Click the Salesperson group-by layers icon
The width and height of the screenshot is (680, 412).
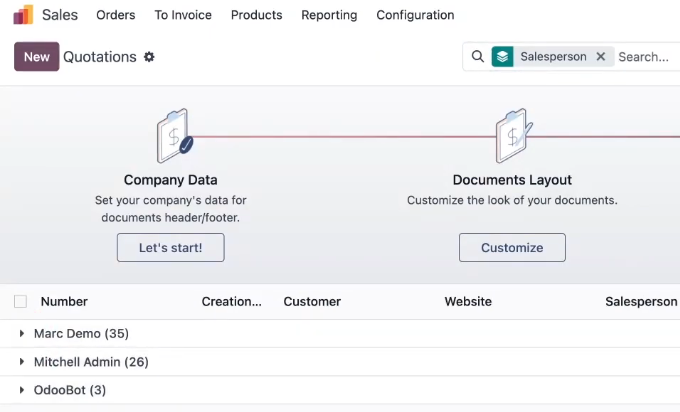[503, 57]
